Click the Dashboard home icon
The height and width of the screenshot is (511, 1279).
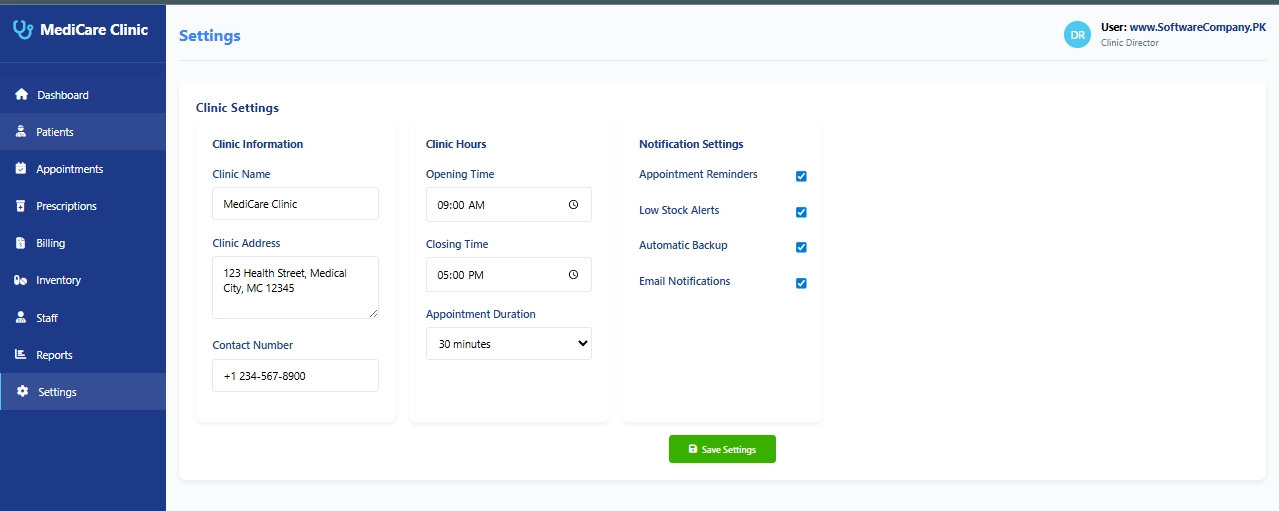tap(22, 95)
